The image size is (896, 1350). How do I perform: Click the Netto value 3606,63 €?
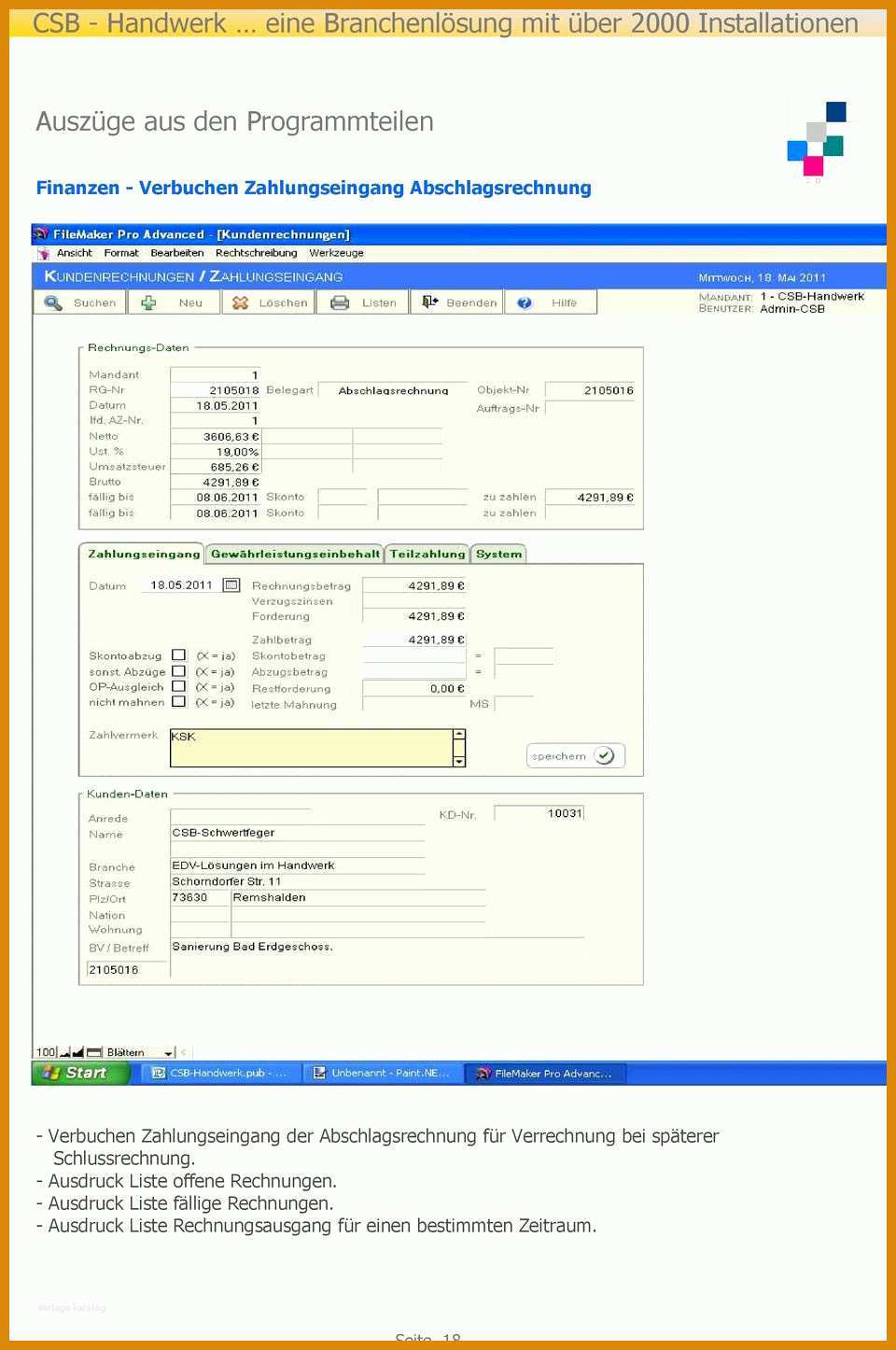click(x=216, y=436)
